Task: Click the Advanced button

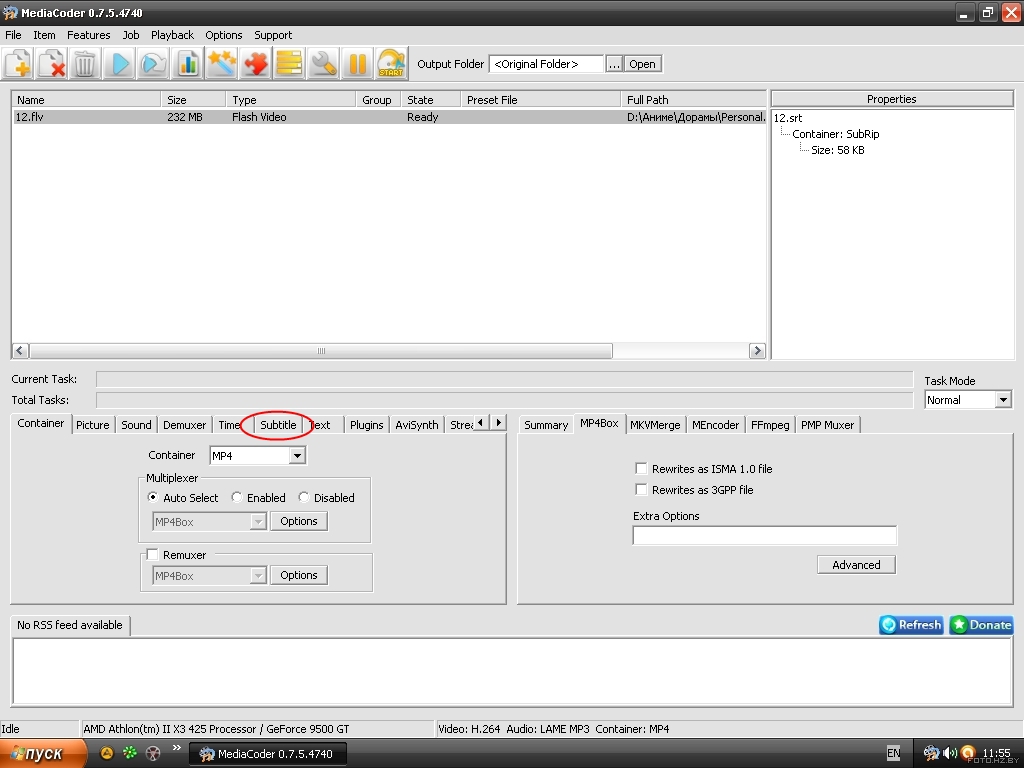Action: (856, 565)
